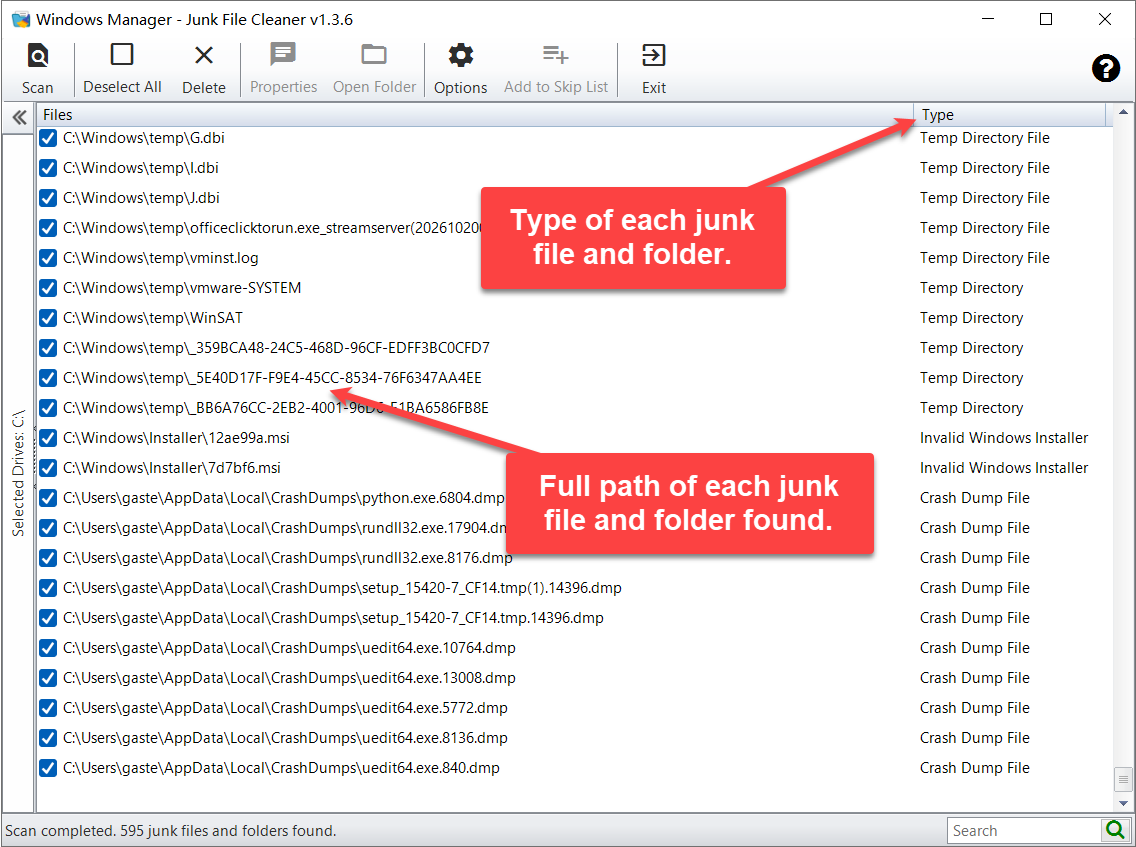
Task: Toggle checkbox for rundll32.exe.8176.dmp
Action: (x=48, y=558)
